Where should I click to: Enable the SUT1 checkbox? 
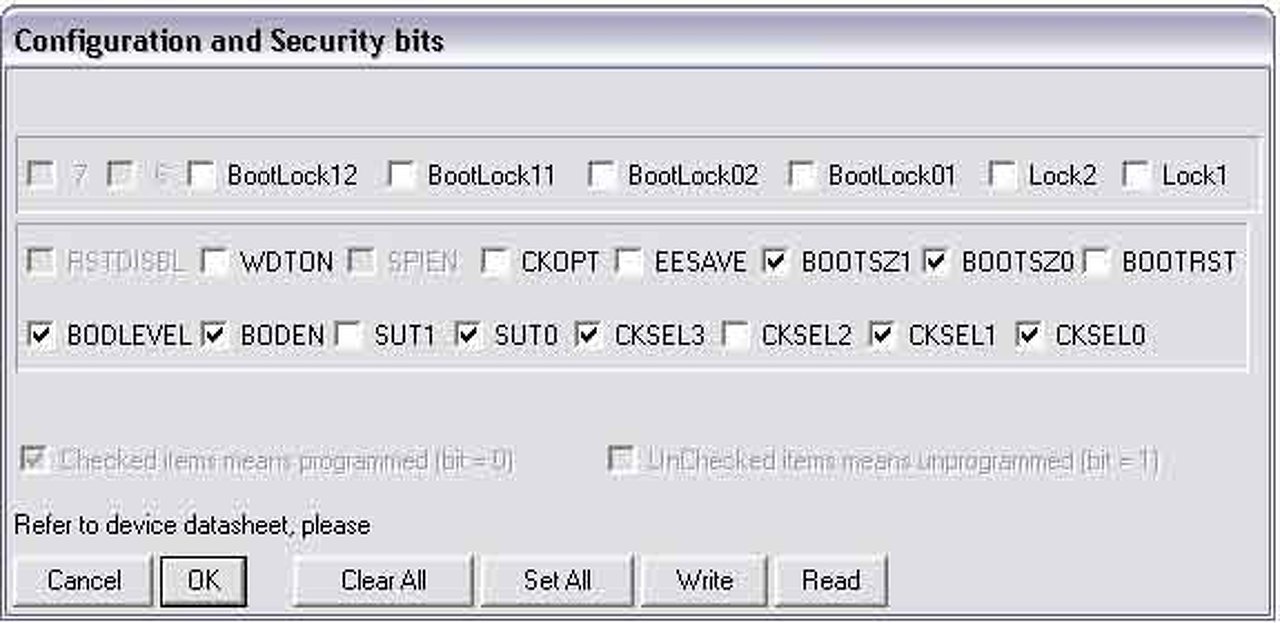click(348, 336)
